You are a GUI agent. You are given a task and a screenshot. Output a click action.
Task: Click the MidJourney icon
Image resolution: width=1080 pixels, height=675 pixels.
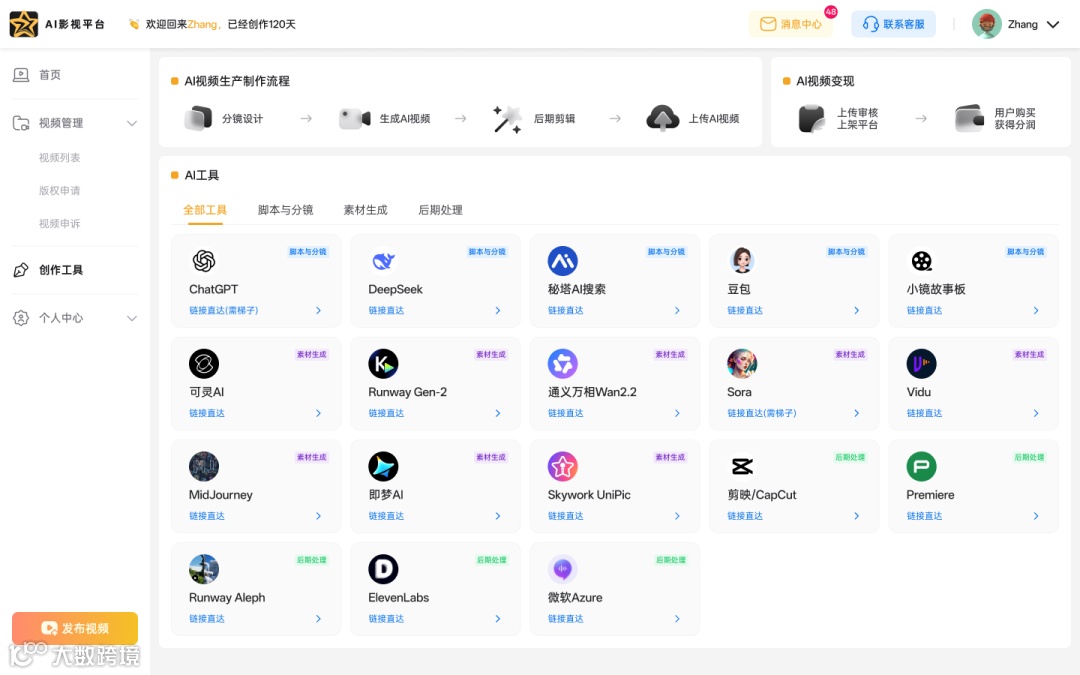click(x=204, y=466)
